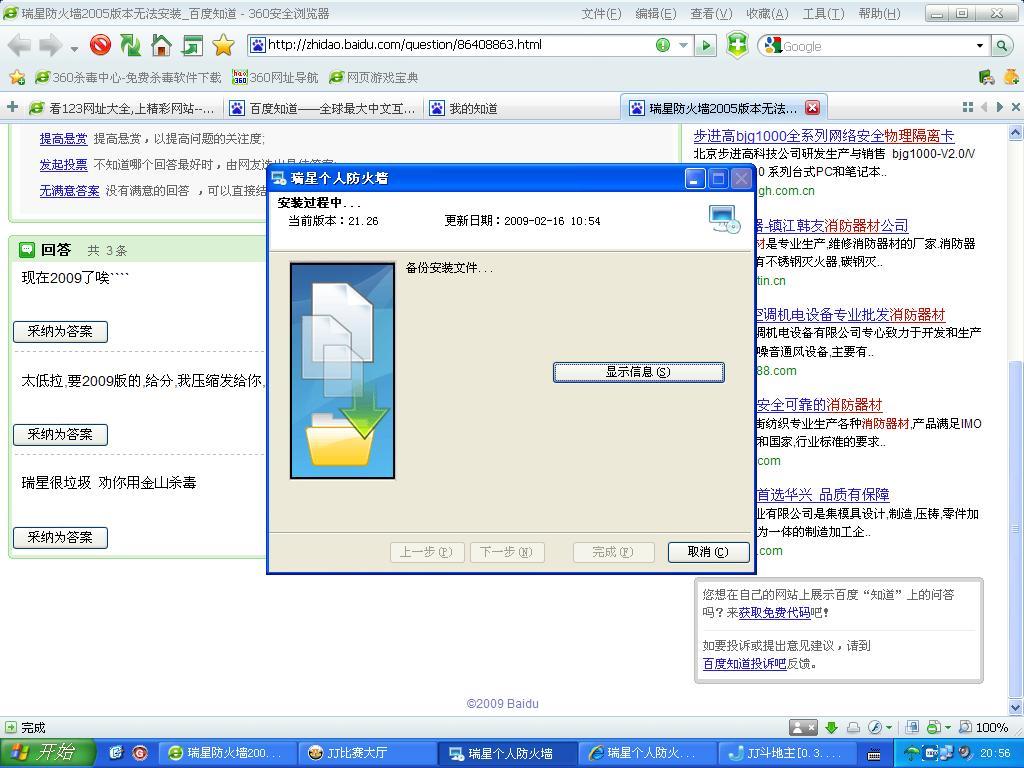Open the 查看(V) menu

pyautogui.click(x=711, y=14)
